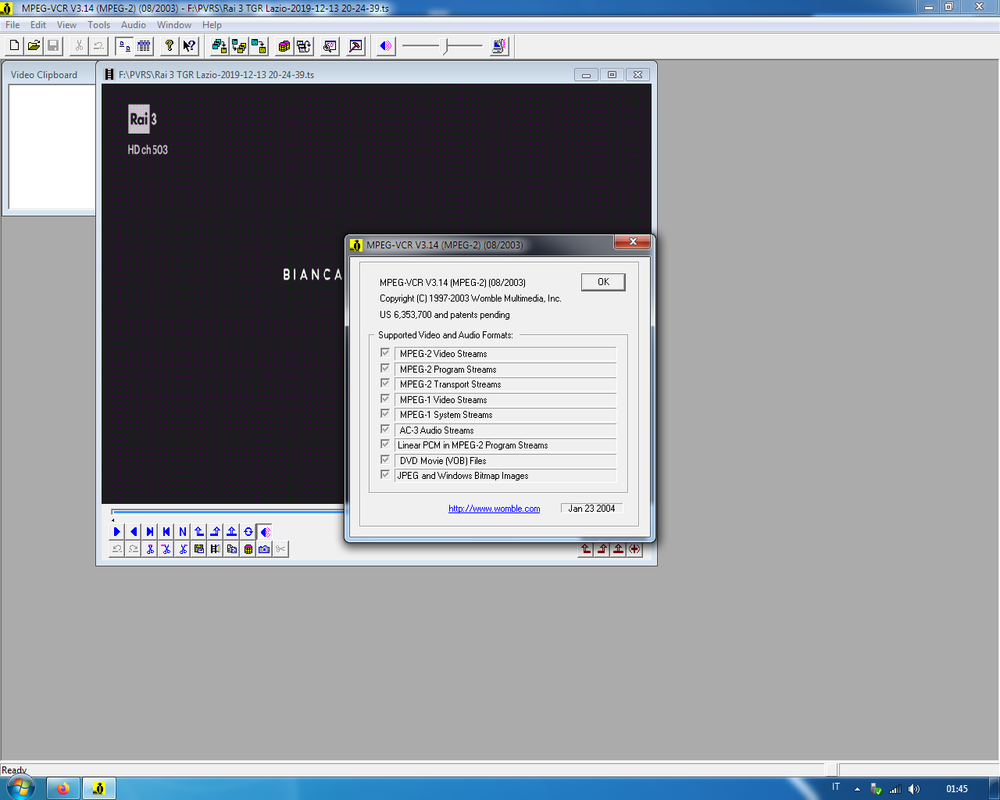Toggle the MPEG-2 Video Streams checkbox
This screenshot has width=1000, height=800.
(385, 353)
